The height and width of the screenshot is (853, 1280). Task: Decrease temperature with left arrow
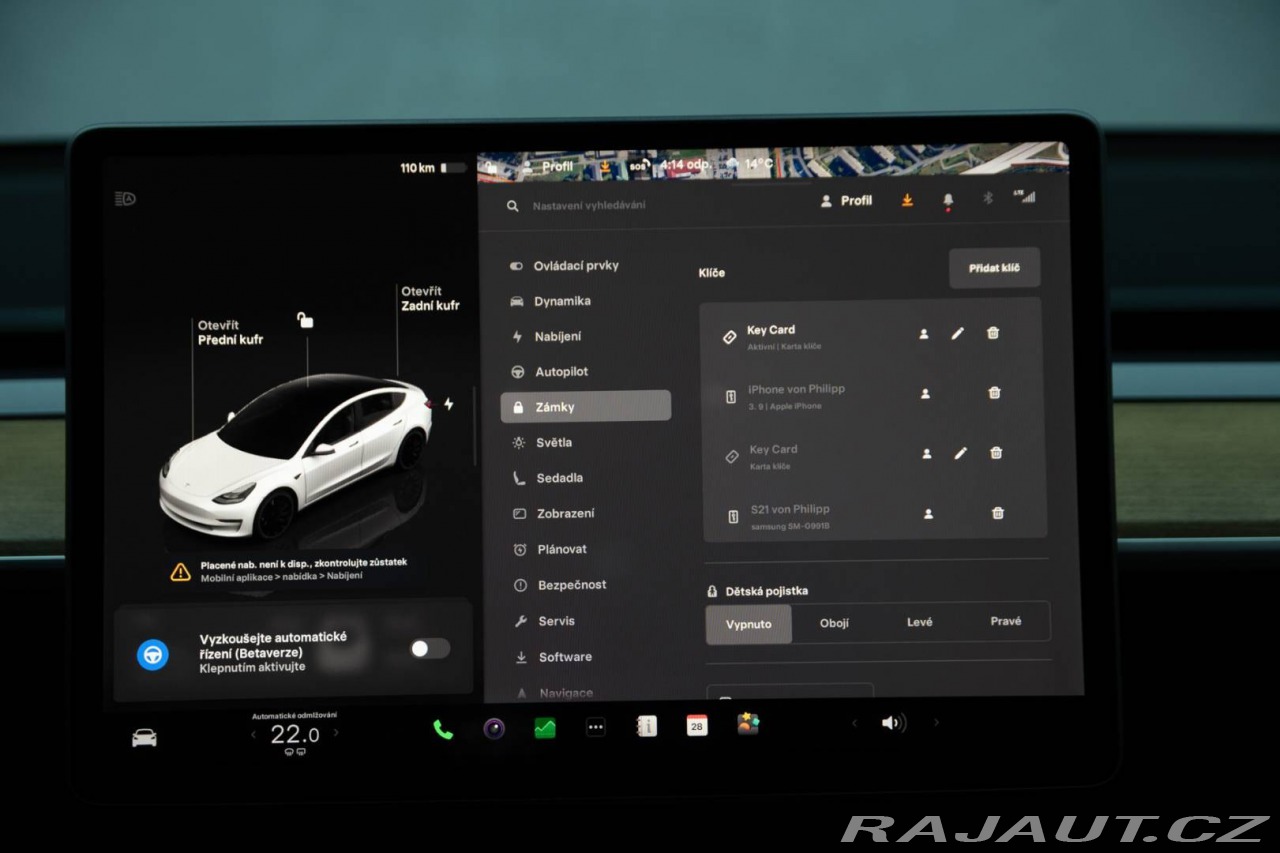(x=253, y=735)
